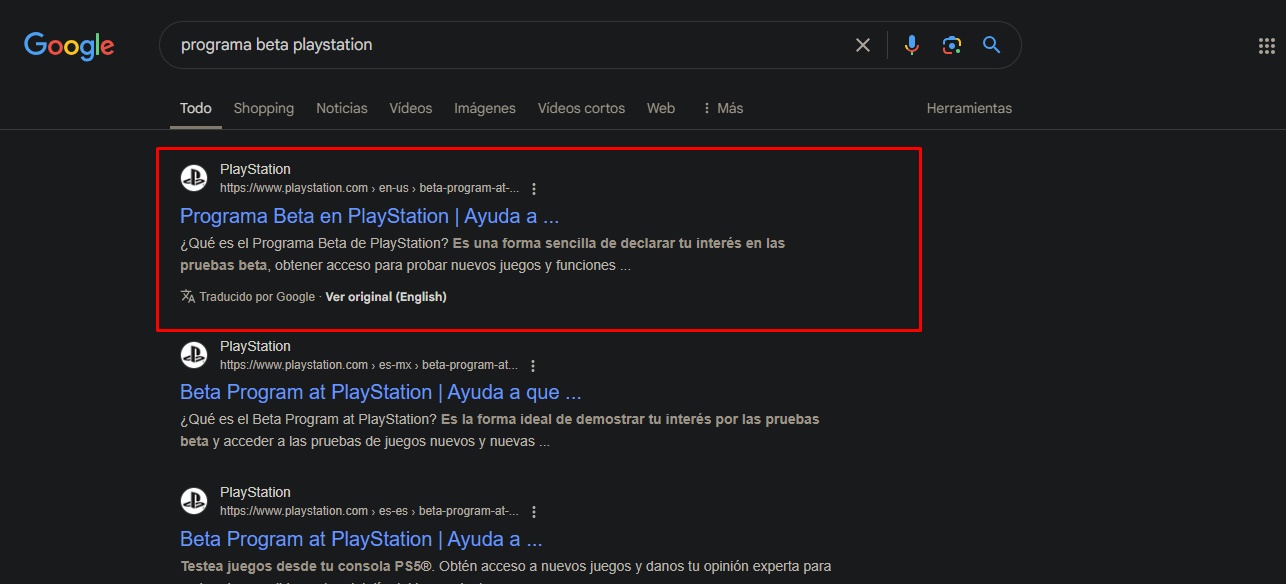Click 'PlayStation' site name above the es-es result
Screen dimensions: 1286x584
255,492
